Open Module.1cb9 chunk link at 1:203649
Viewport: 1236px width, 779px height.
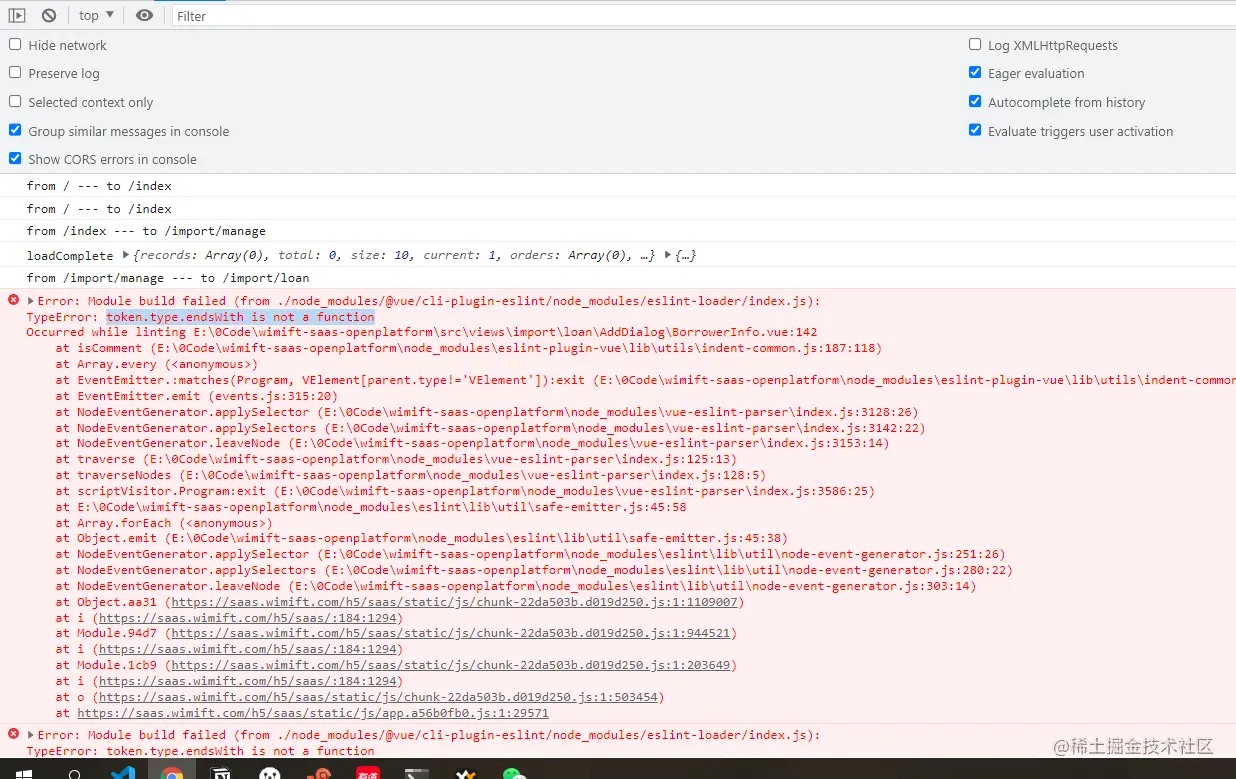tap(451, 665)
